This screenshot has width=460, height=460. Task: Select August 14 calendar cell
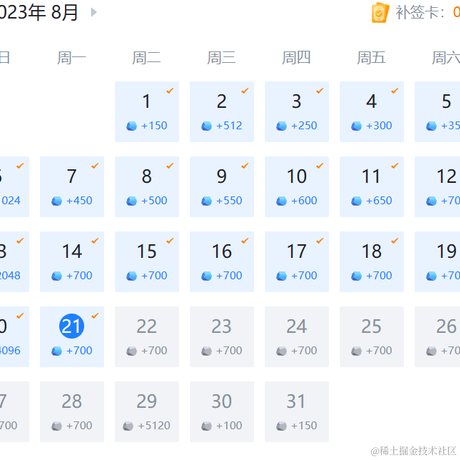click(x=72, y=262)
